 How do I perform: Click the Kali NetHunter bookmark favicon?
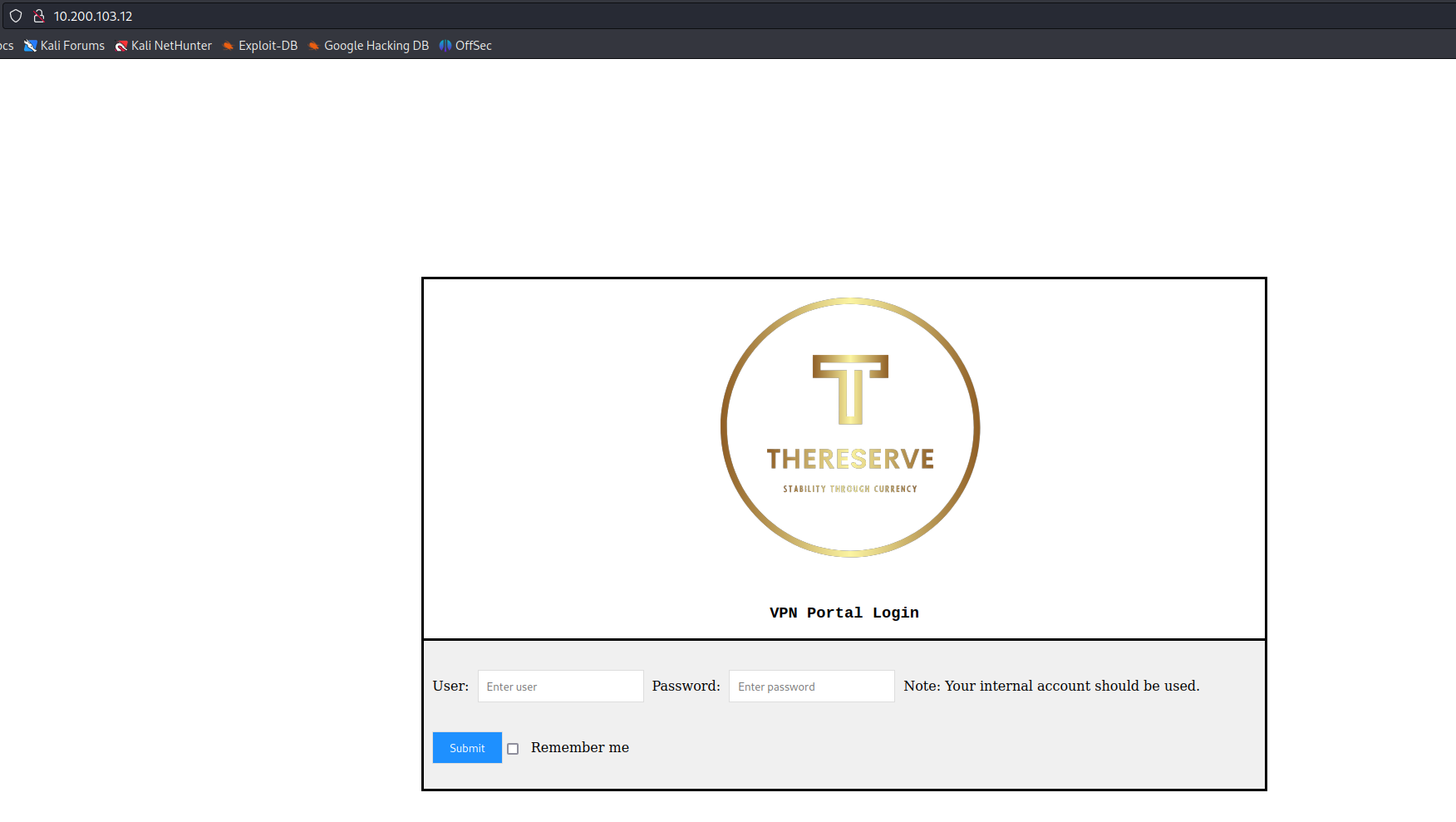(x=121, y=46)
